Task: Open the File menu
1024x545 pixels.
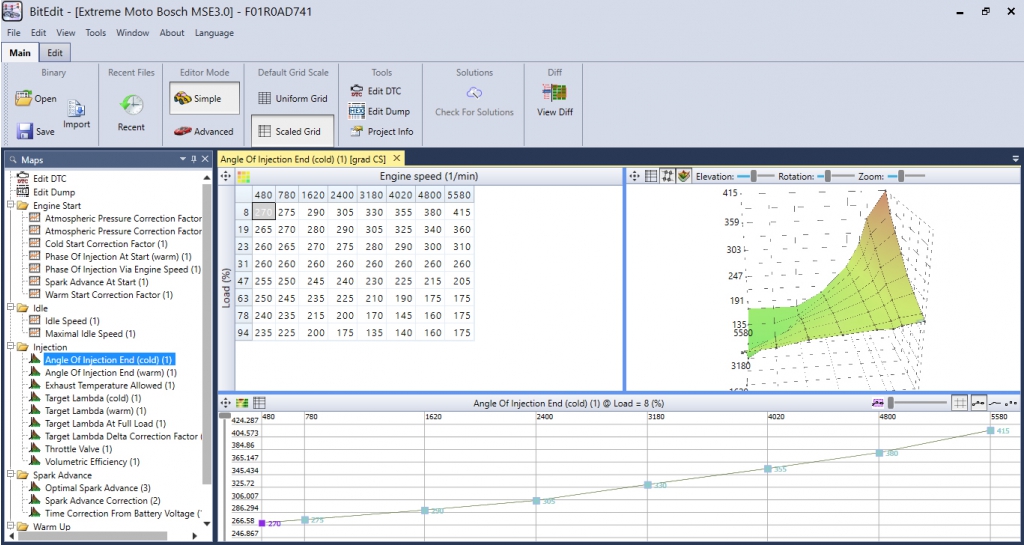Action: [14, 33]
